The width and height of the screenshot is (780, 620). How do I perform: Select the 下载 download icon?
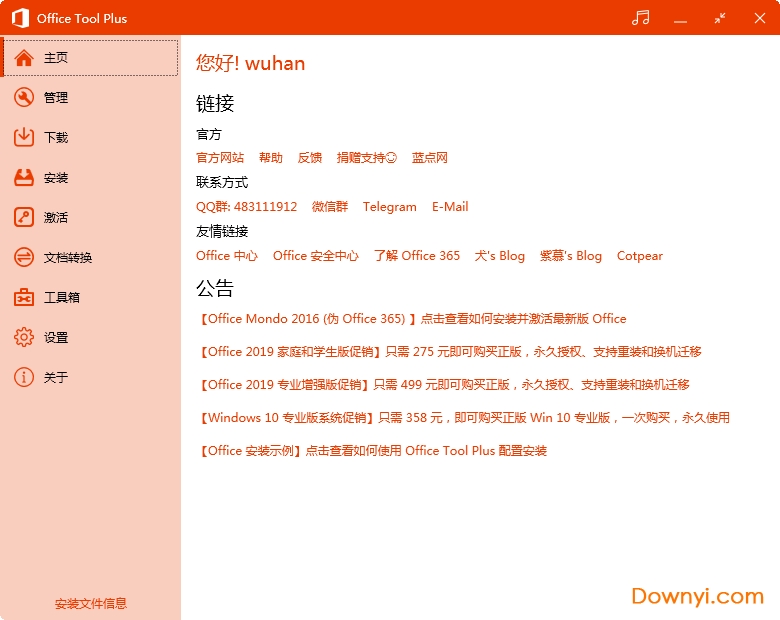tap(24, 137)
